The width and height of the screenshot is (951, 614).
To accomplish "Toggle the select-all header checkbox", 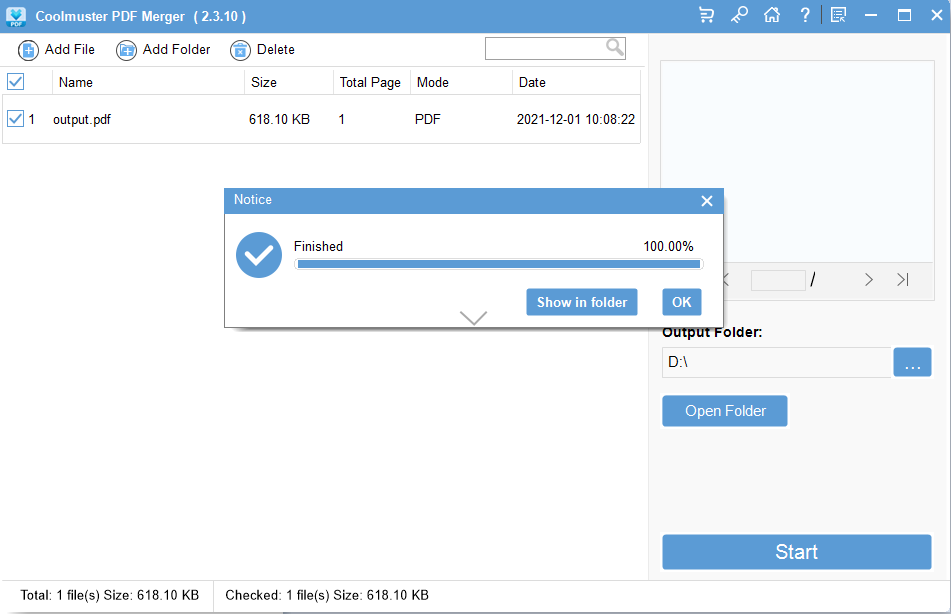I will pos(15,81).
